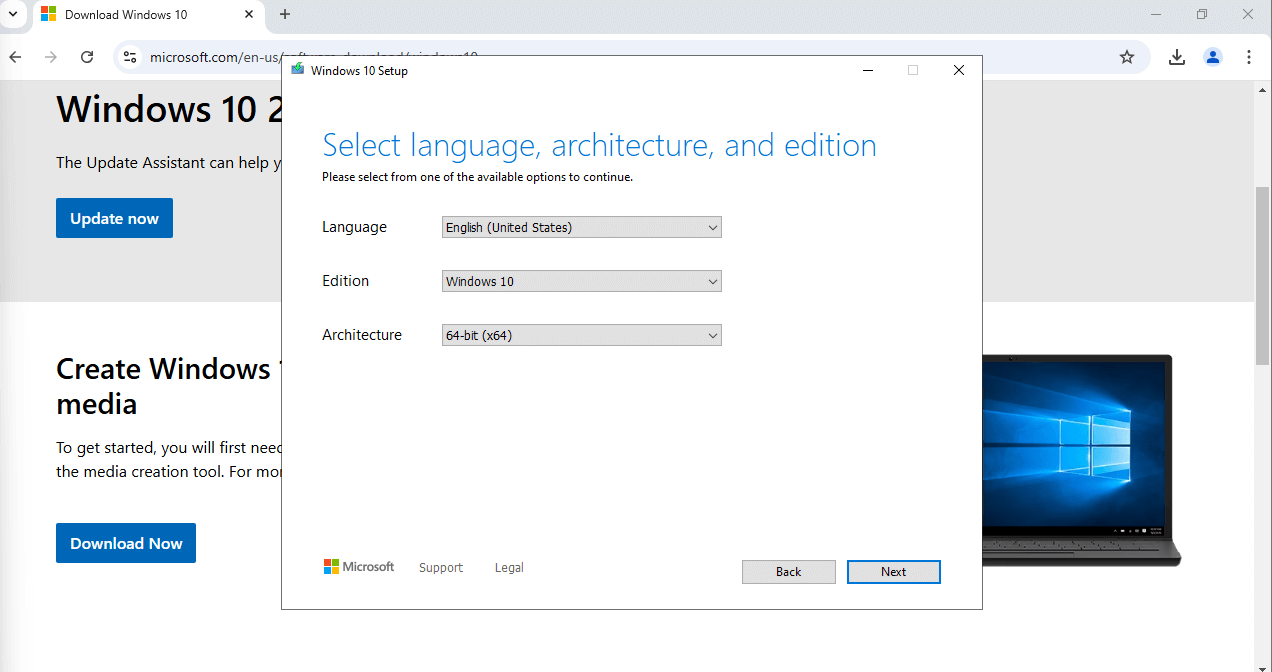
Task: Click the Next button in Setup
Action: (893, 572)
